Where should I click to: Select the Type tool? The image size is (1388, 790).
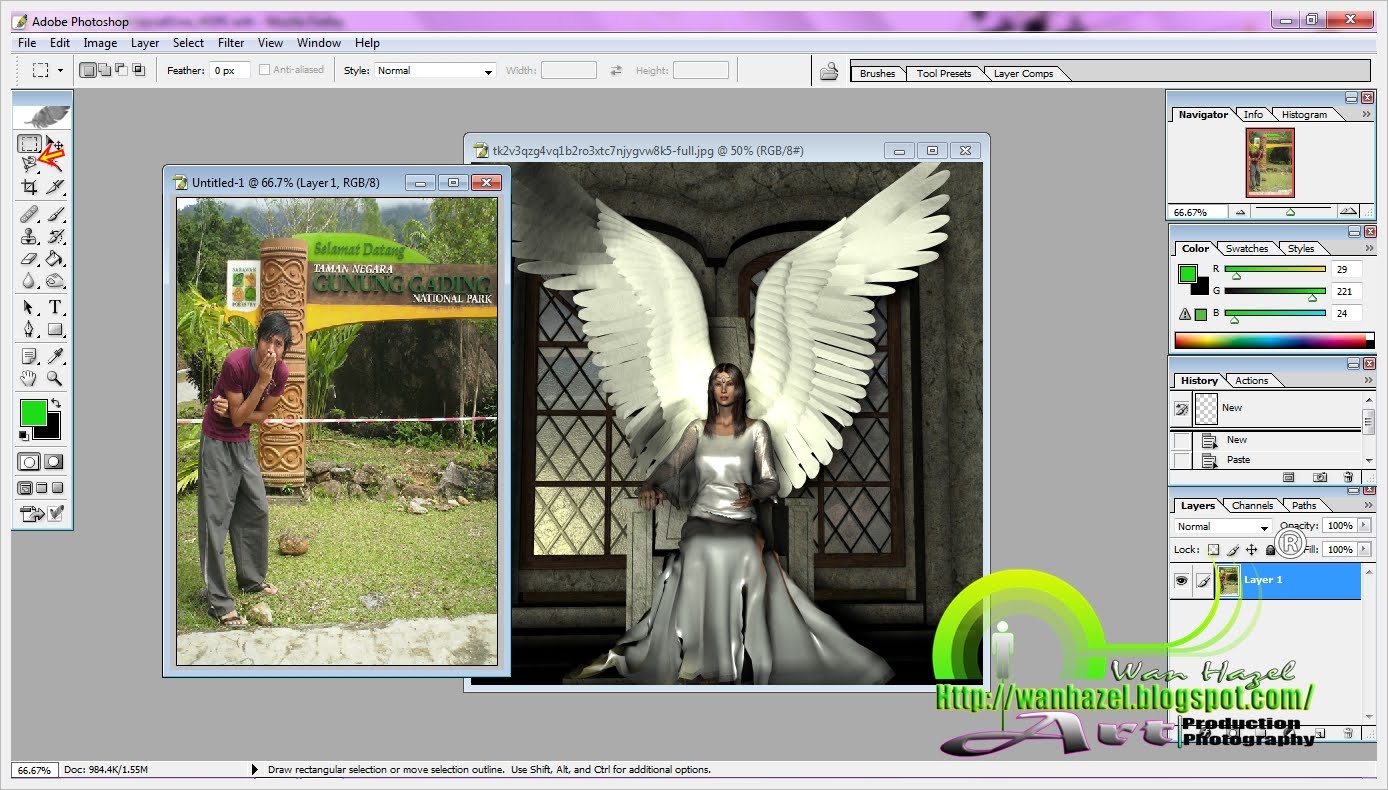[55, 307]
